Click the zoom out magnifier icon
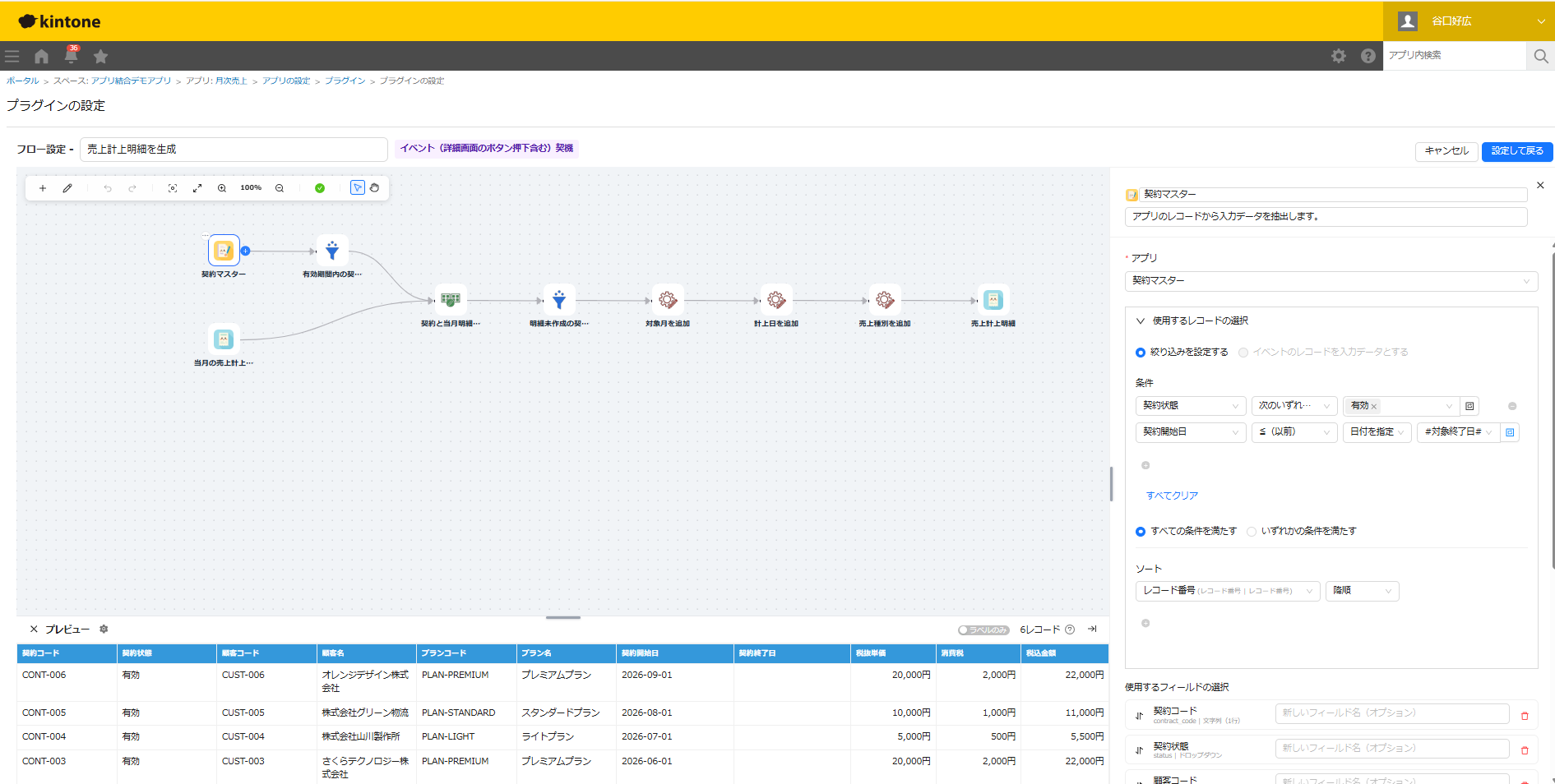The height and width of the screenshot is (784, 1555). pos(280,188)
